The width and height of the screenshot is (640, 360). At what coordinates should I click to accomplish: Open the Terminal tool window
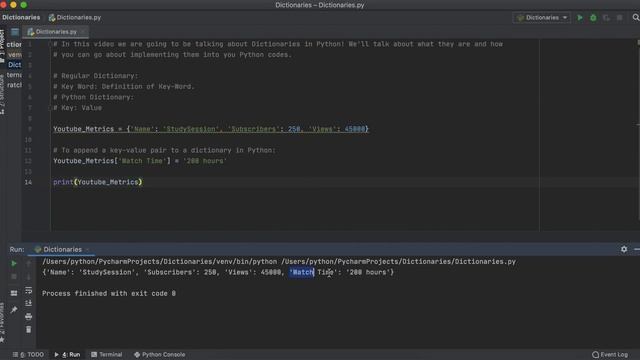(x=107, y=355)
